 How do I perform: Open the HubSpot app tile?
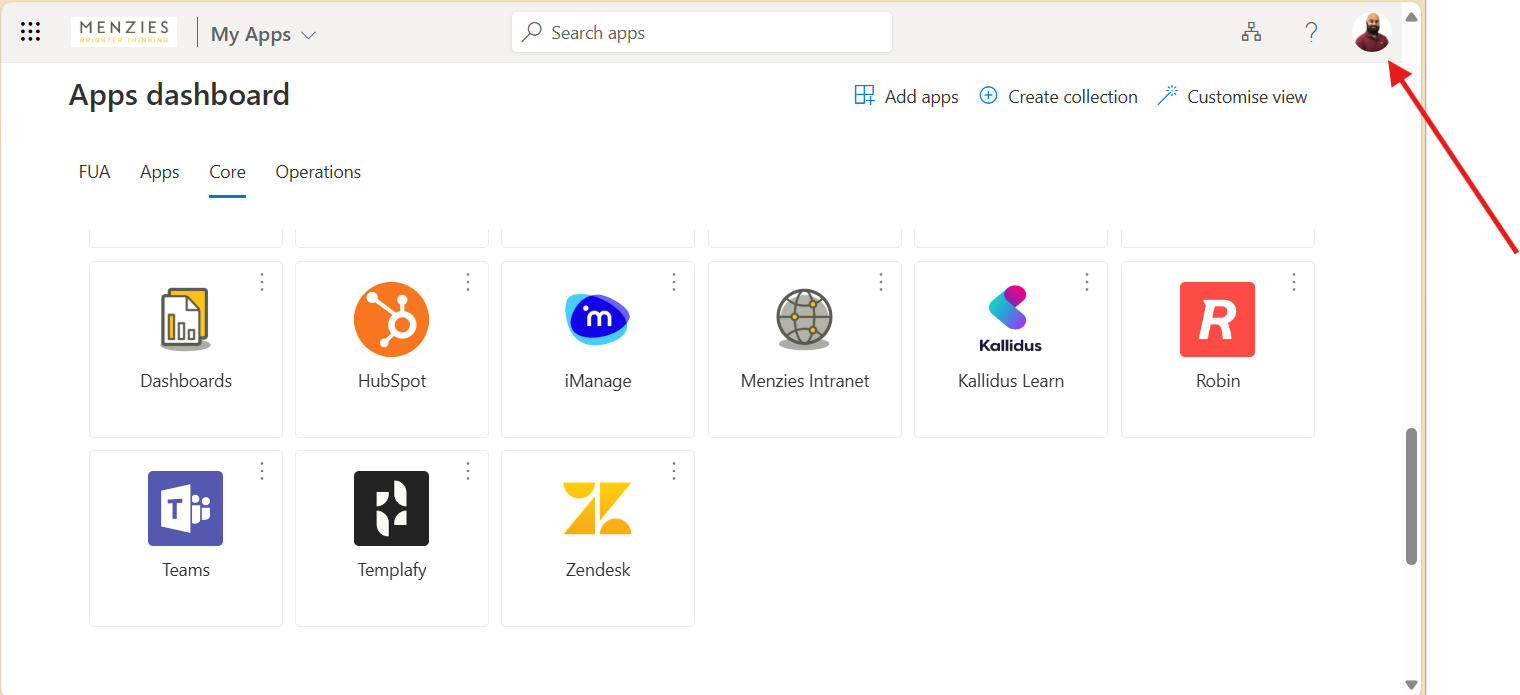(391, 320)
